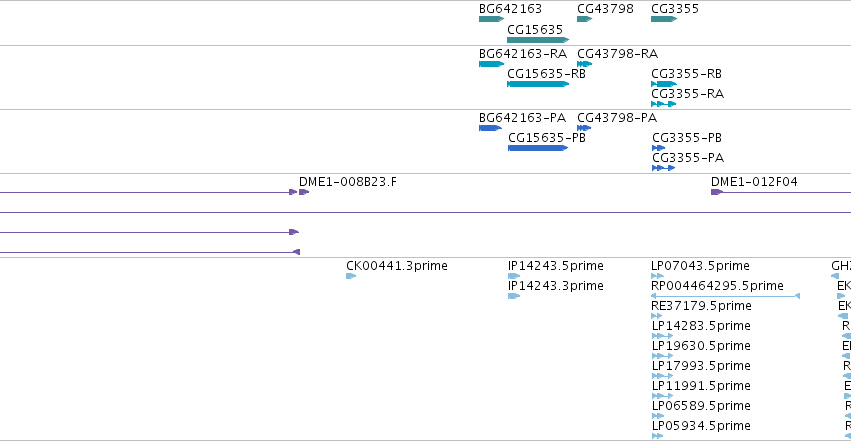Select the CG15635 gene bar

[538, 40]
